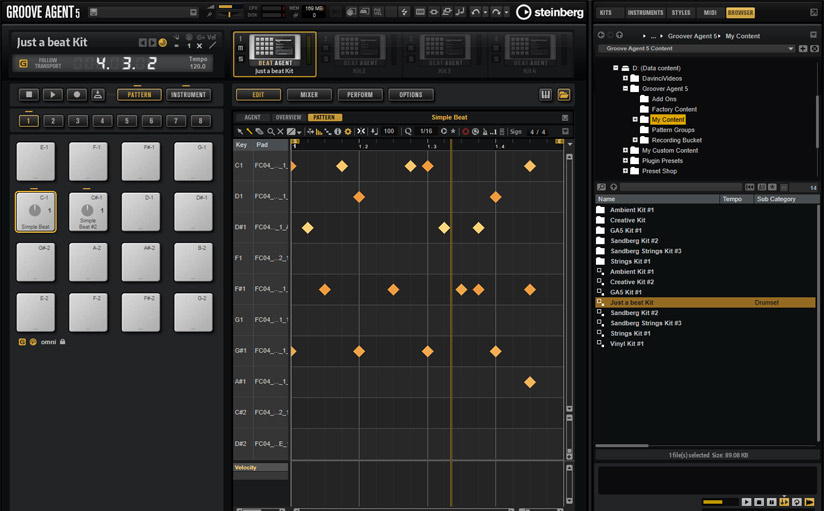
Task: Switch to the Agent editor tab
Action: 252,117
